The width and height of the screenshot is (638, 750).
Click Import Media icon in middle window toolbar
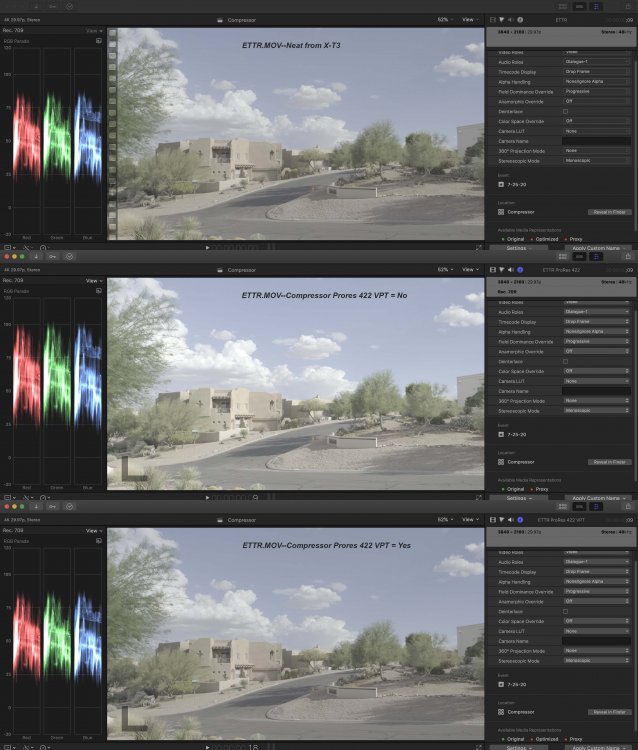(36, 256)
